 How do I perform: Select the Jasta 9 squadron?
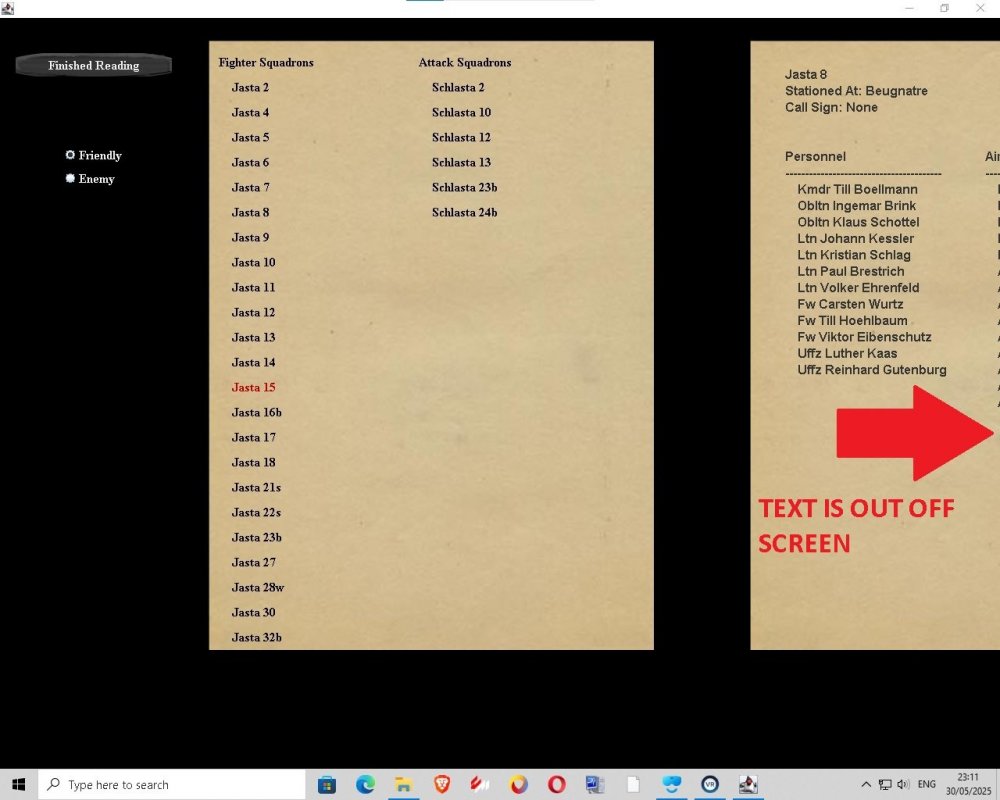[x=250, y=237]
